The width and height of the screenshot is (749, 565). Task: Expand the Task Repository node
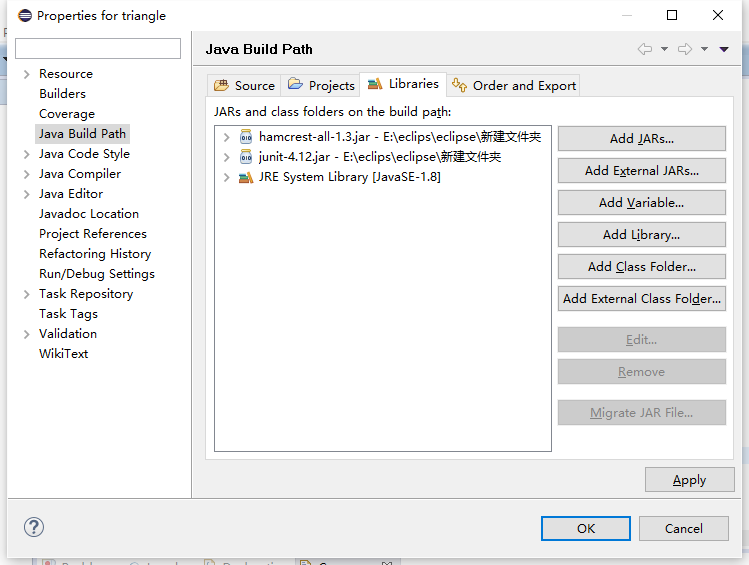(27, 294)
